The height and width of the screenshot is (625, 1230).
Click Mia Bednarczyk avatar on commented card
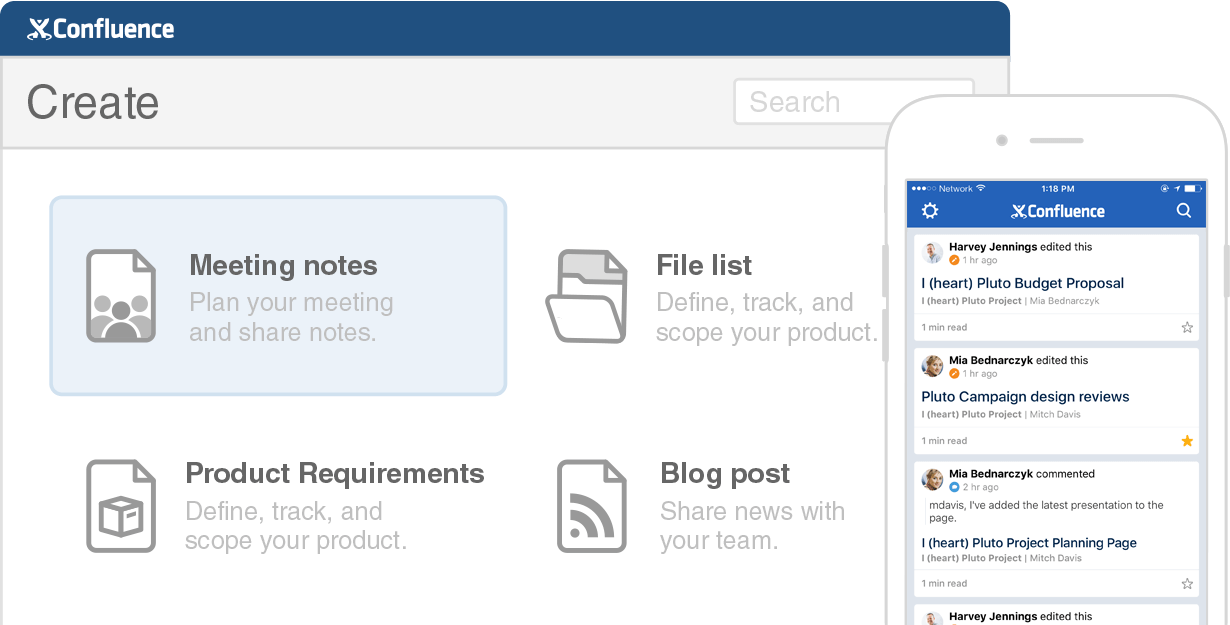pyautogui.click(x=933, y=480)
